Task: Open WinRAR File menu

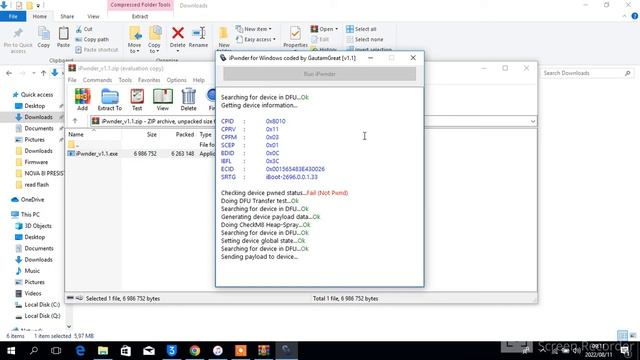Action: (72, 80)
